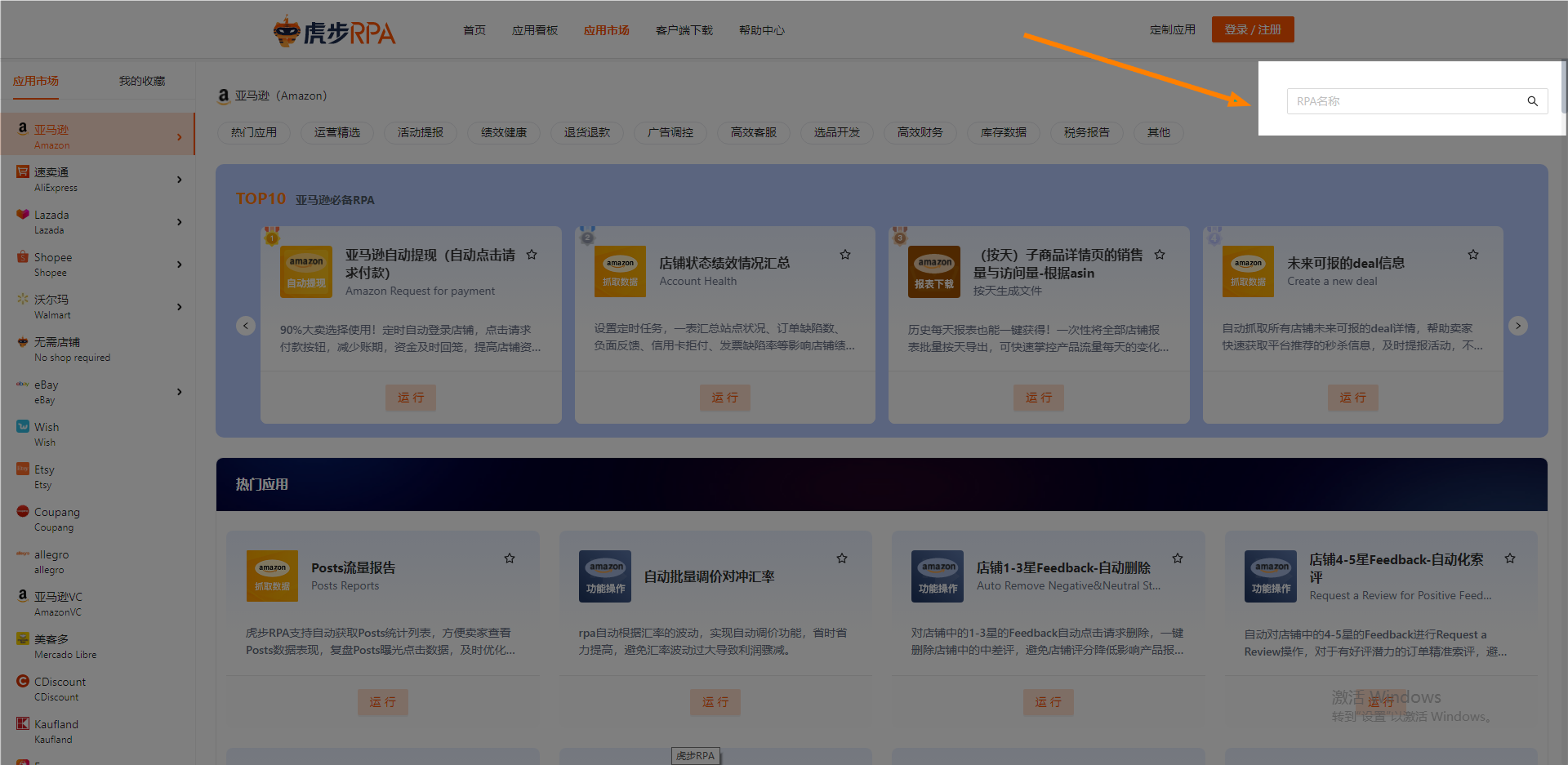This screenshot has width=1568, height=765.
Task: Favorite the 自动批量调价对冲汇率 card star
Action: pyautogui.click(x=842, y=558)
